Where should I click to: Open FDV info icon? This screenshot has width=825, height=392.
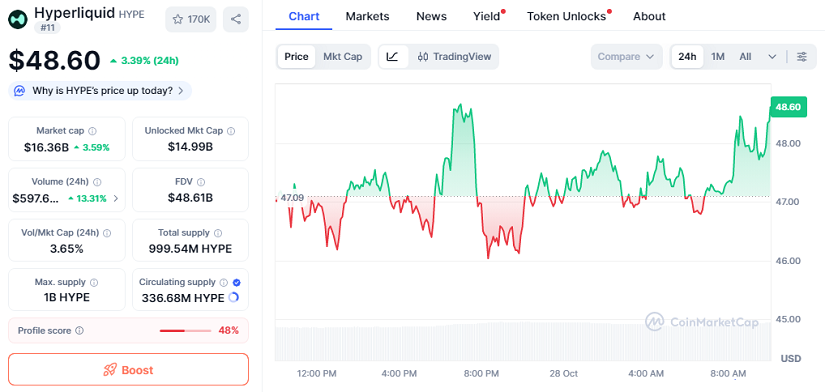point(202,182)
